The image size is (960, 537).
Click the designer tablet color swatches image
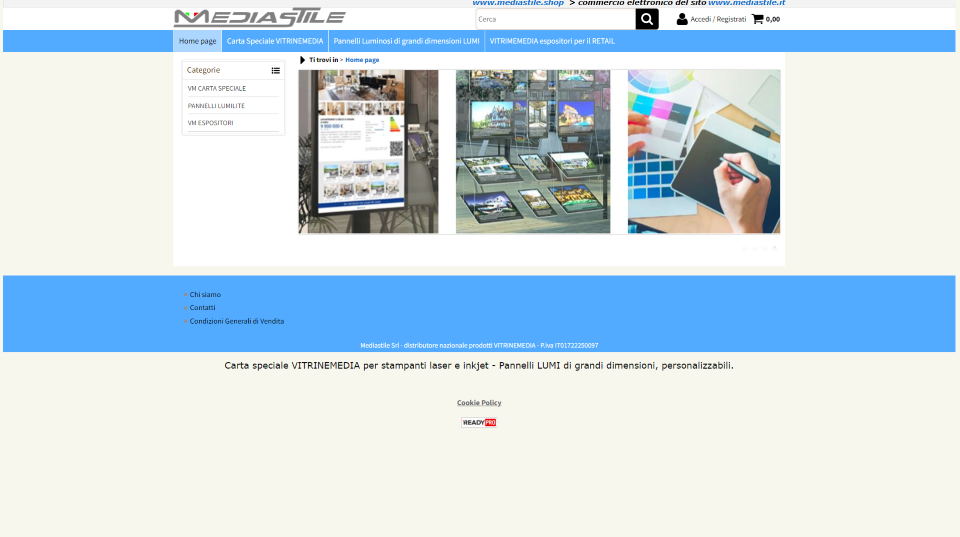point(704,151)
